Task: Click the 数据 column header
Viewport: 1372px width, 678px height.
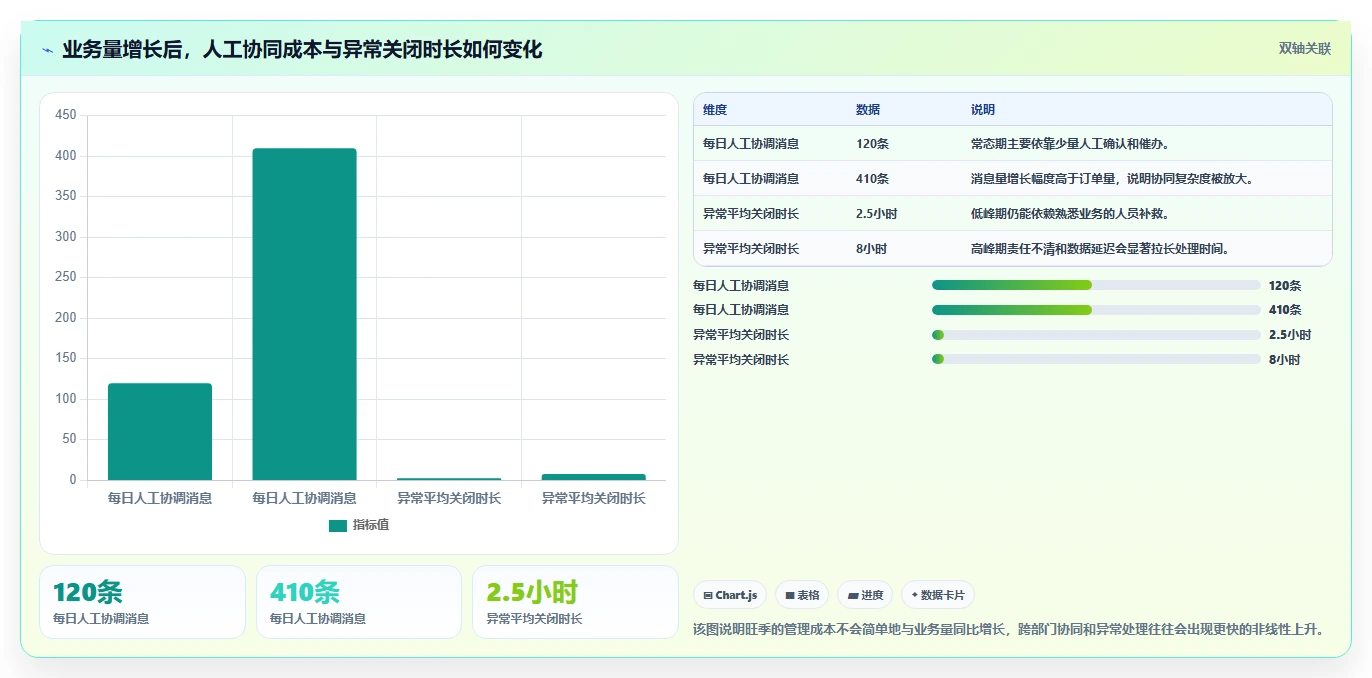Action: click(868, 110)
